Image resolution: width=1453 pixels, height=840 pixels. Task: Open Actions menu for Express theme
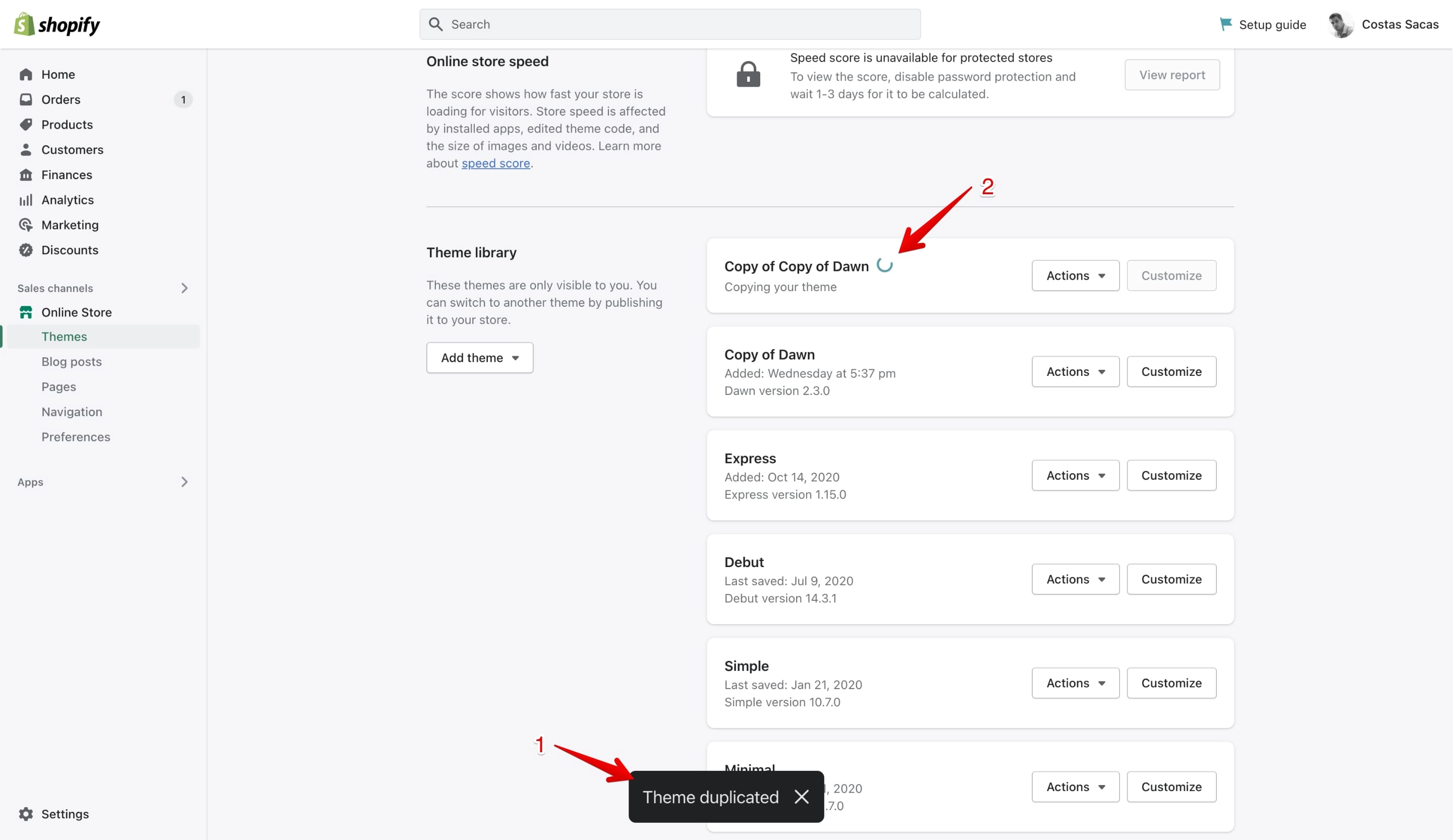tap(1075, 475)
